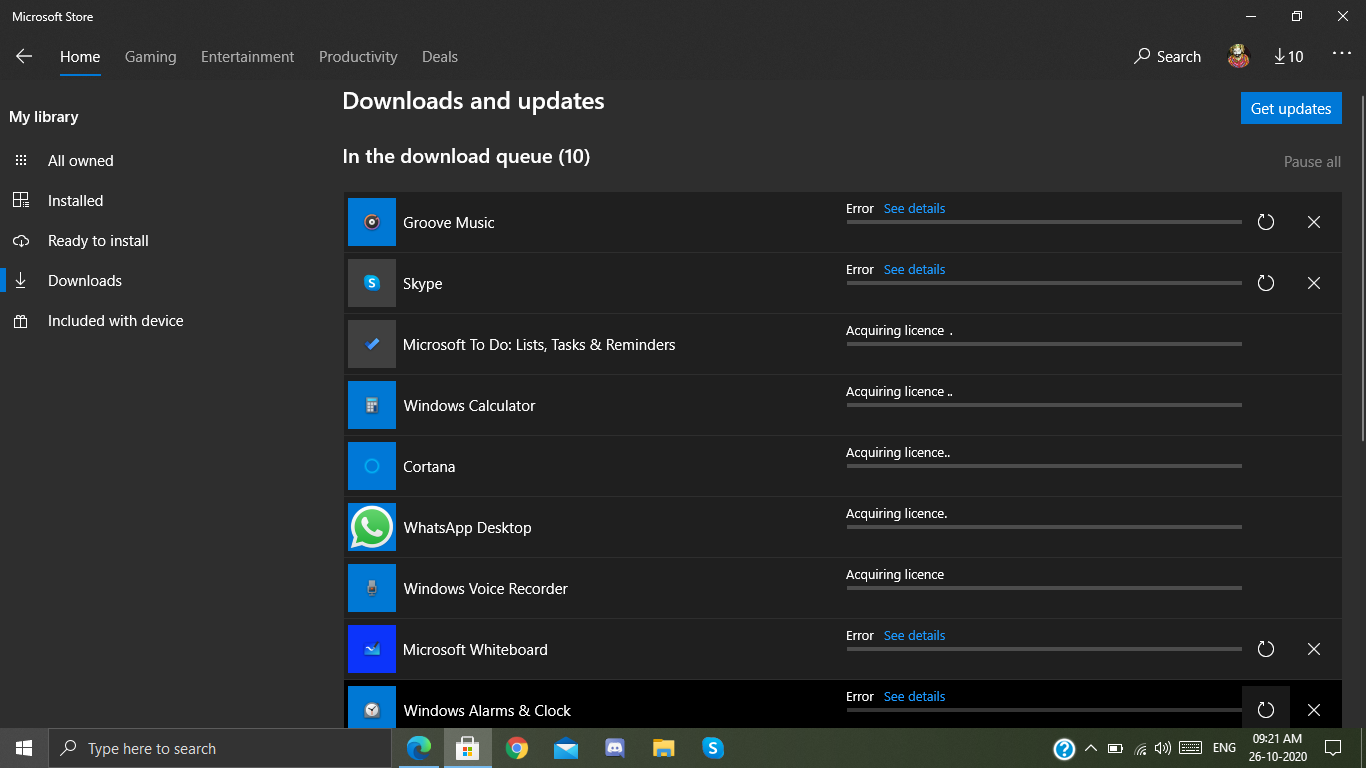Open Ready to install section
Screen dimensions: 1366x768
click(x=98, y=240)
